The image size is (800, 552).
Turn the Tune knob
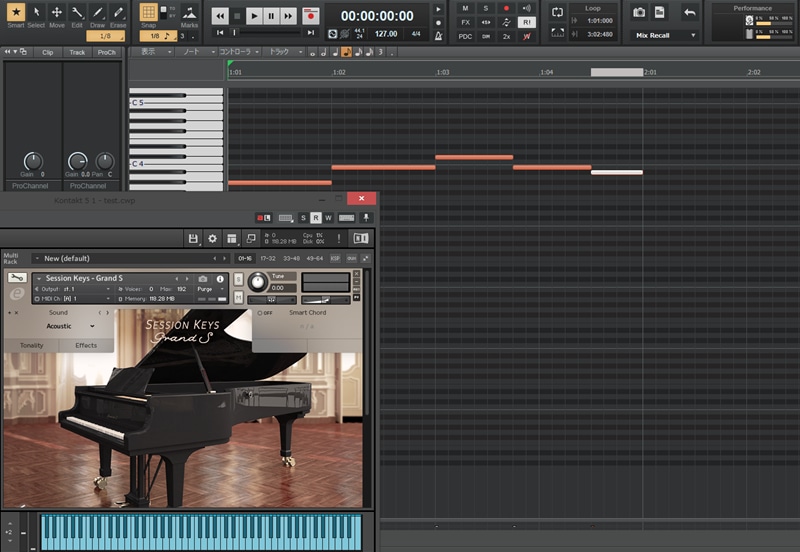pos(258,282)
